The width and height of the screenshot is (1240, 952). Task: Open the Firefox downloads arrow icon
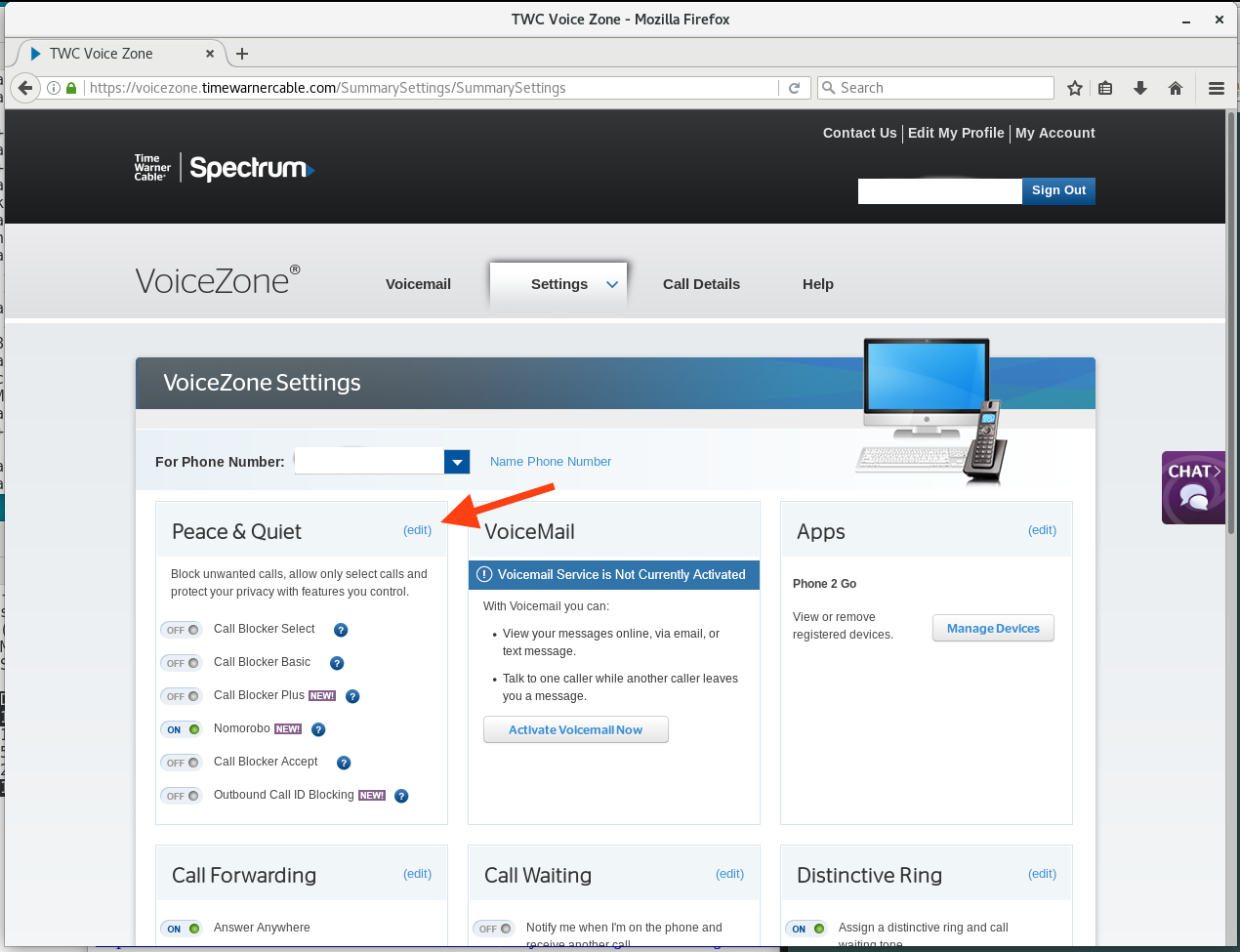tap(1139, 88)
